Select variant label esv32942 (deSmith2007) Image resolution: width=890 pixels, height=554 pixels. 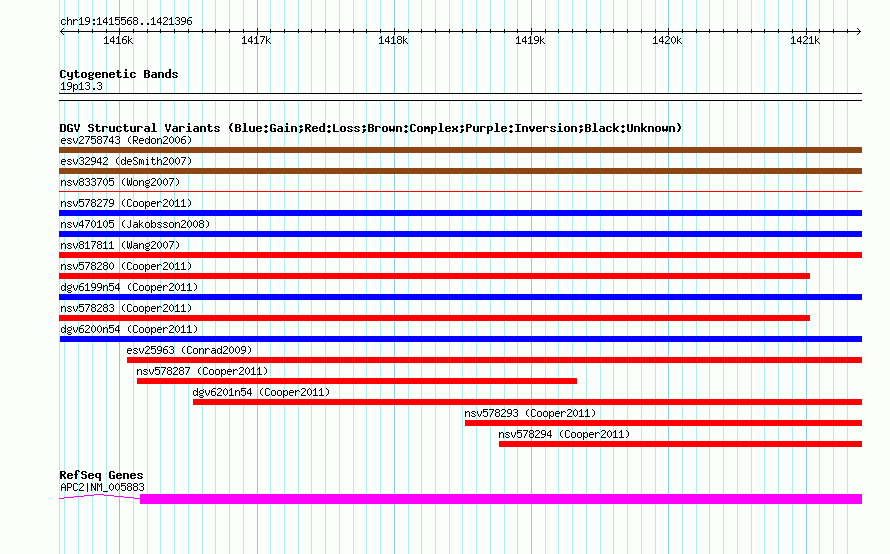[126, 161]
